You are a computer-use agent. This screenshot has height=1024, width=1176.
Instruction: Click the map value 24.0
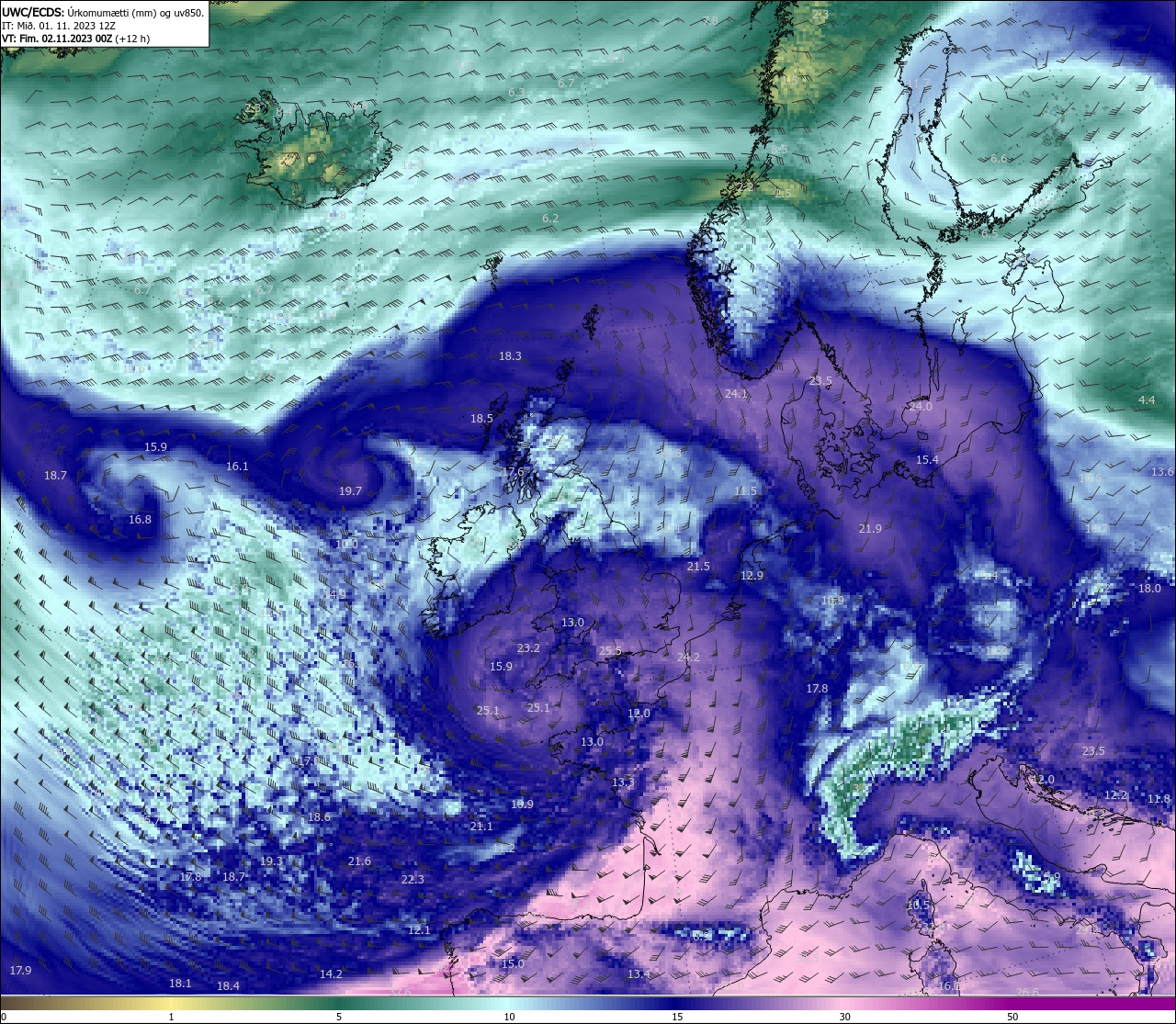(921, 407)
